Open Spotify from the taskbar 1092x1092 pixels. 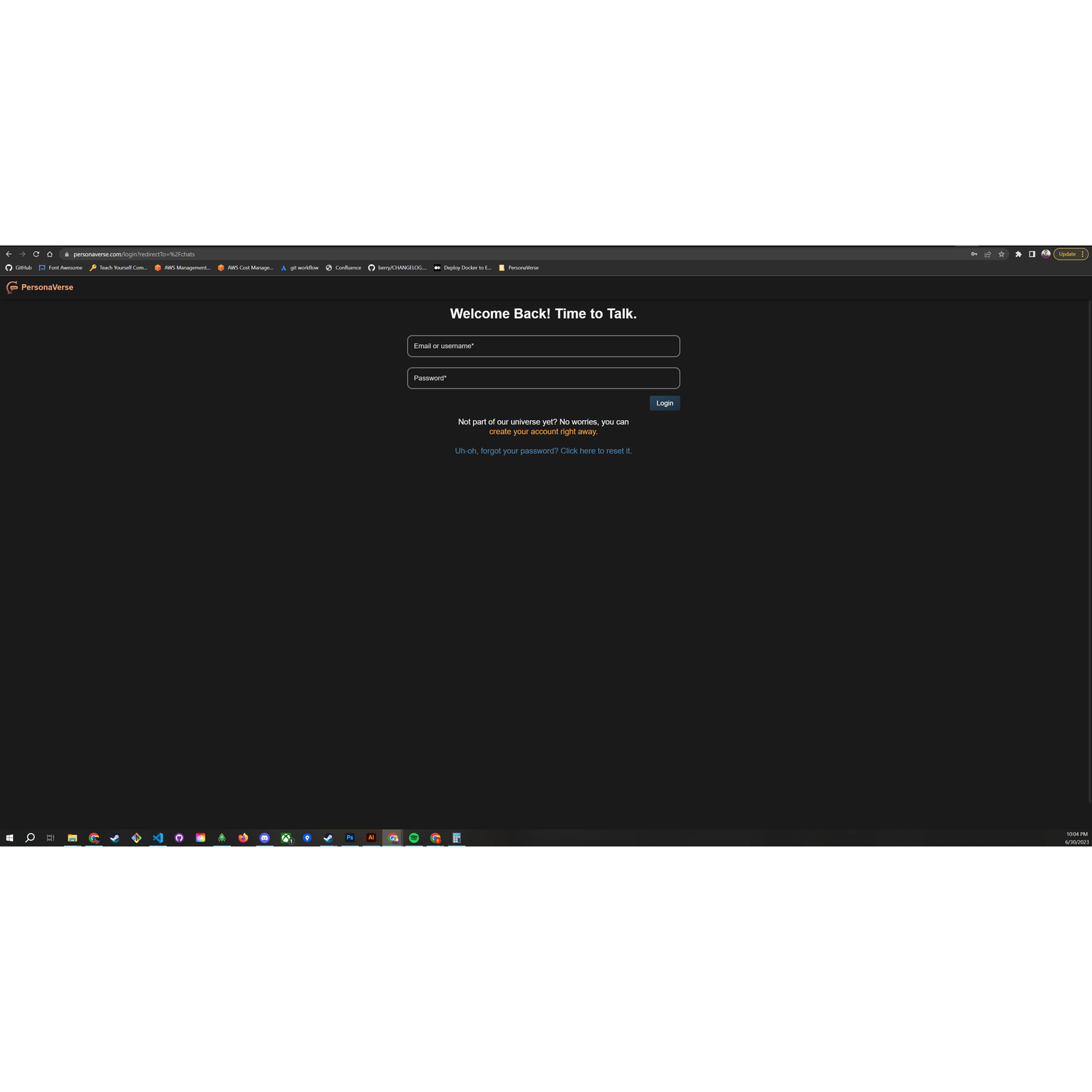[414, 838]
